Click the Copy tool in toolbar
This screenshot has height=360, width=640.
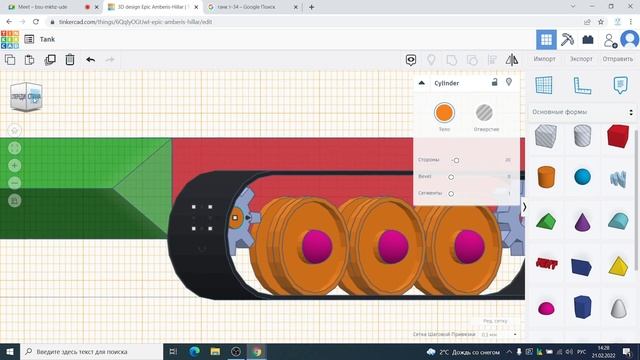pos(10,60)
